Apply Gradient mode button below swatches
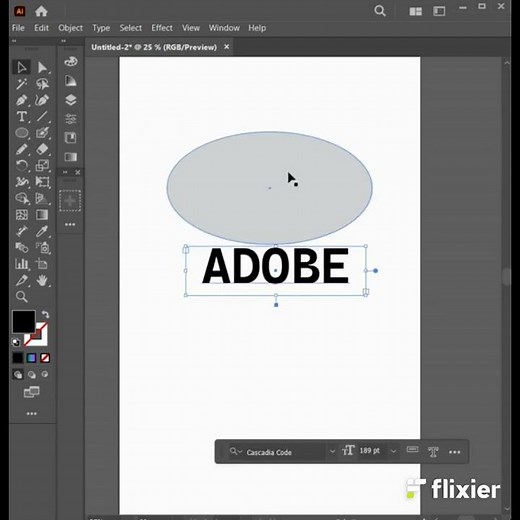The image size is (520, 520). pos(32,358)
